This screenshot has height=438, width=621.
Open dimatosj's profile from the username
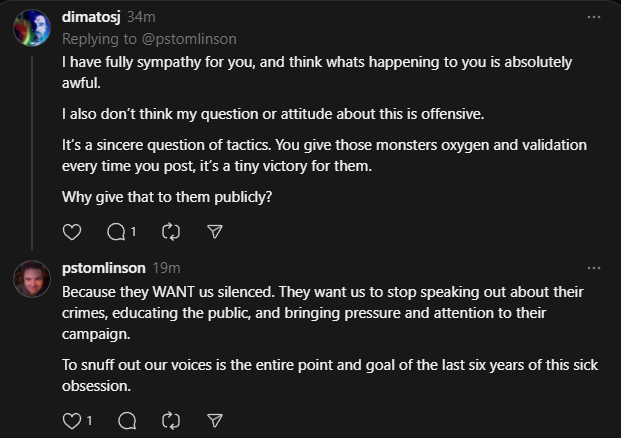click(91, 17)
